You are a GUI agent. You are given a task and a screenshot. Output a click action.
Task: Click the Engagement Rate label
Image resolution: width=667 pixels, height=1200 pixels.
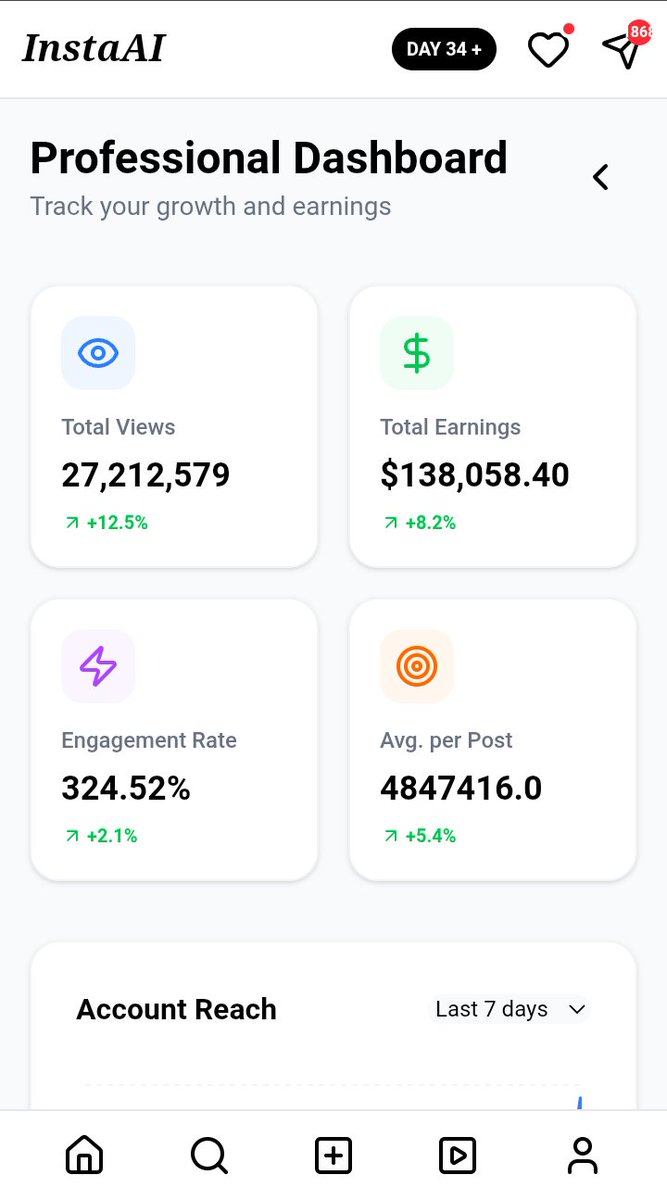[149, 741]
